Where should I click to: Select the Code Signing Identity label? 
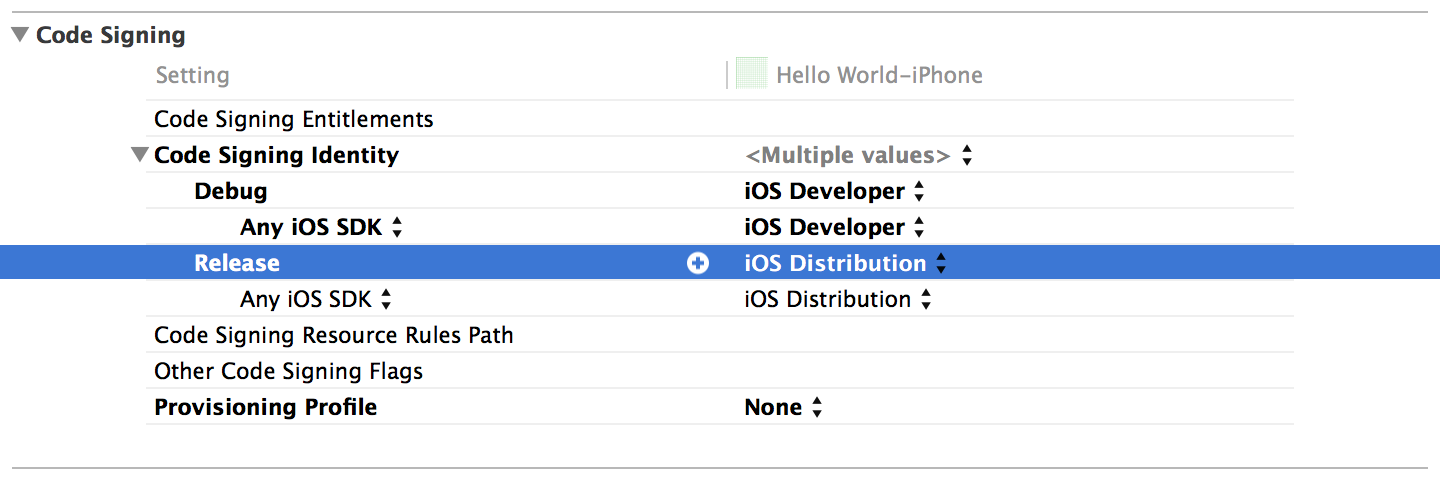[x=276, y=155]
